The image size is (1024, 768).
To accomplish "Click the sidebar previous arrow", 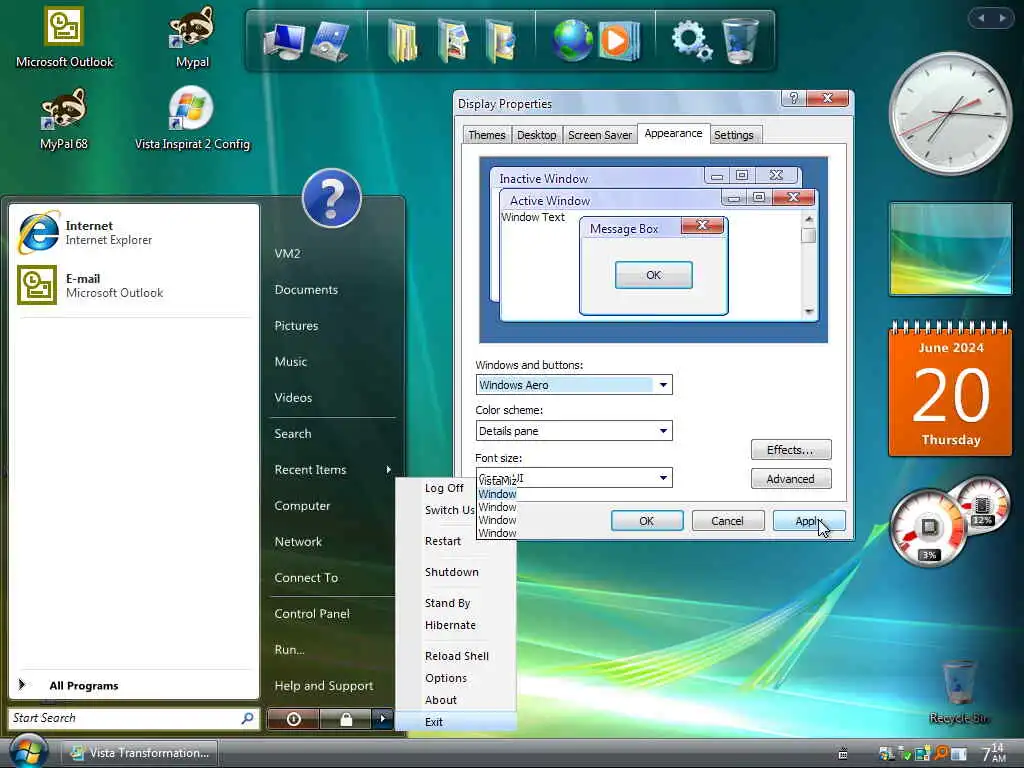I will pos(980,18).
